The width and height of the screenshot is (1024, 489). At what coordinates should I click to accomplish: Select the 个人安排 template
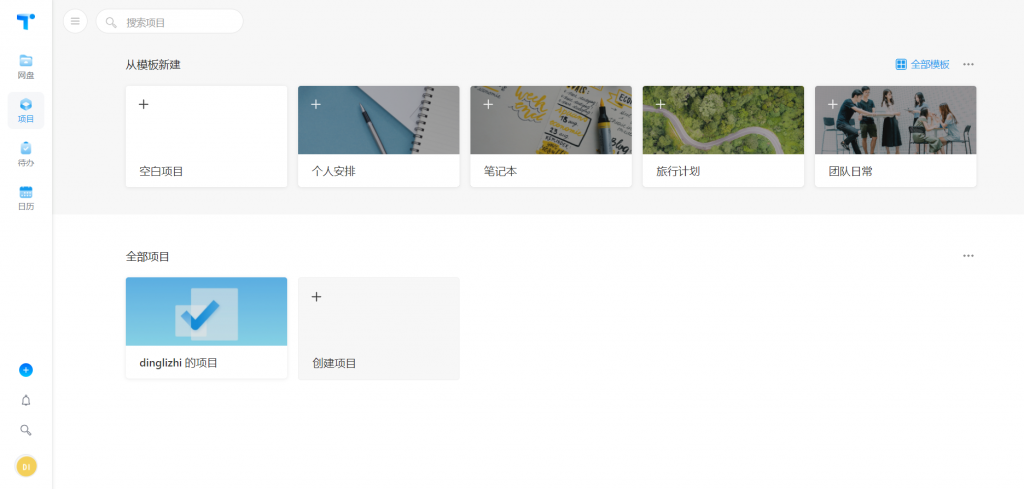pyautogui.click(x=378, y=136)
